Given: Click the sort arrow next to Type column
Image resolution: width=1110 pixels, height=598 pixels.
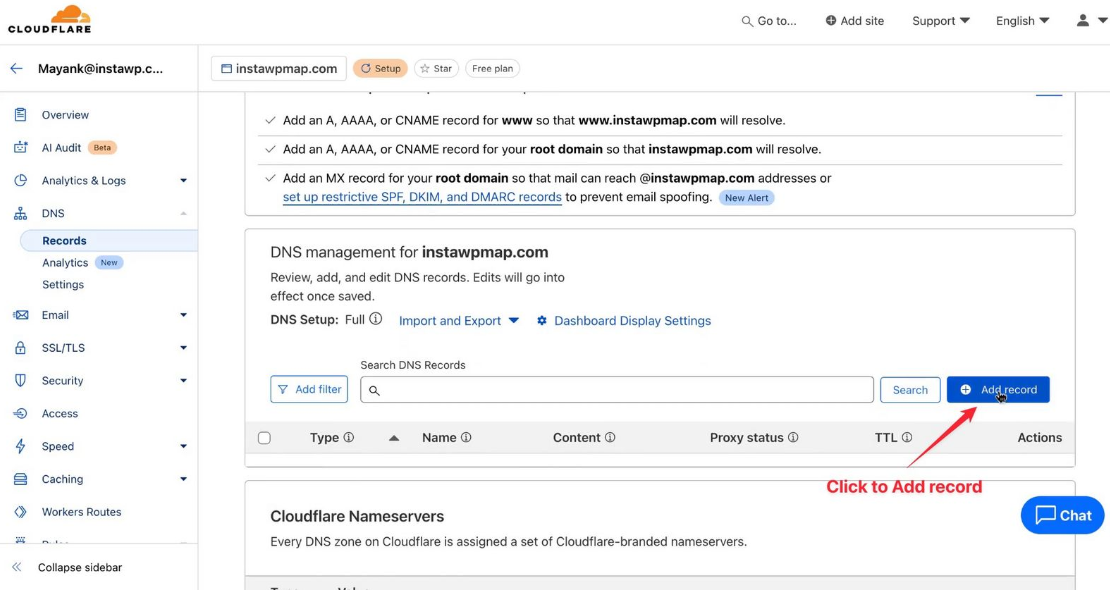Looking at the screenshot, I should pyautogui.click(x=394, y=438).
